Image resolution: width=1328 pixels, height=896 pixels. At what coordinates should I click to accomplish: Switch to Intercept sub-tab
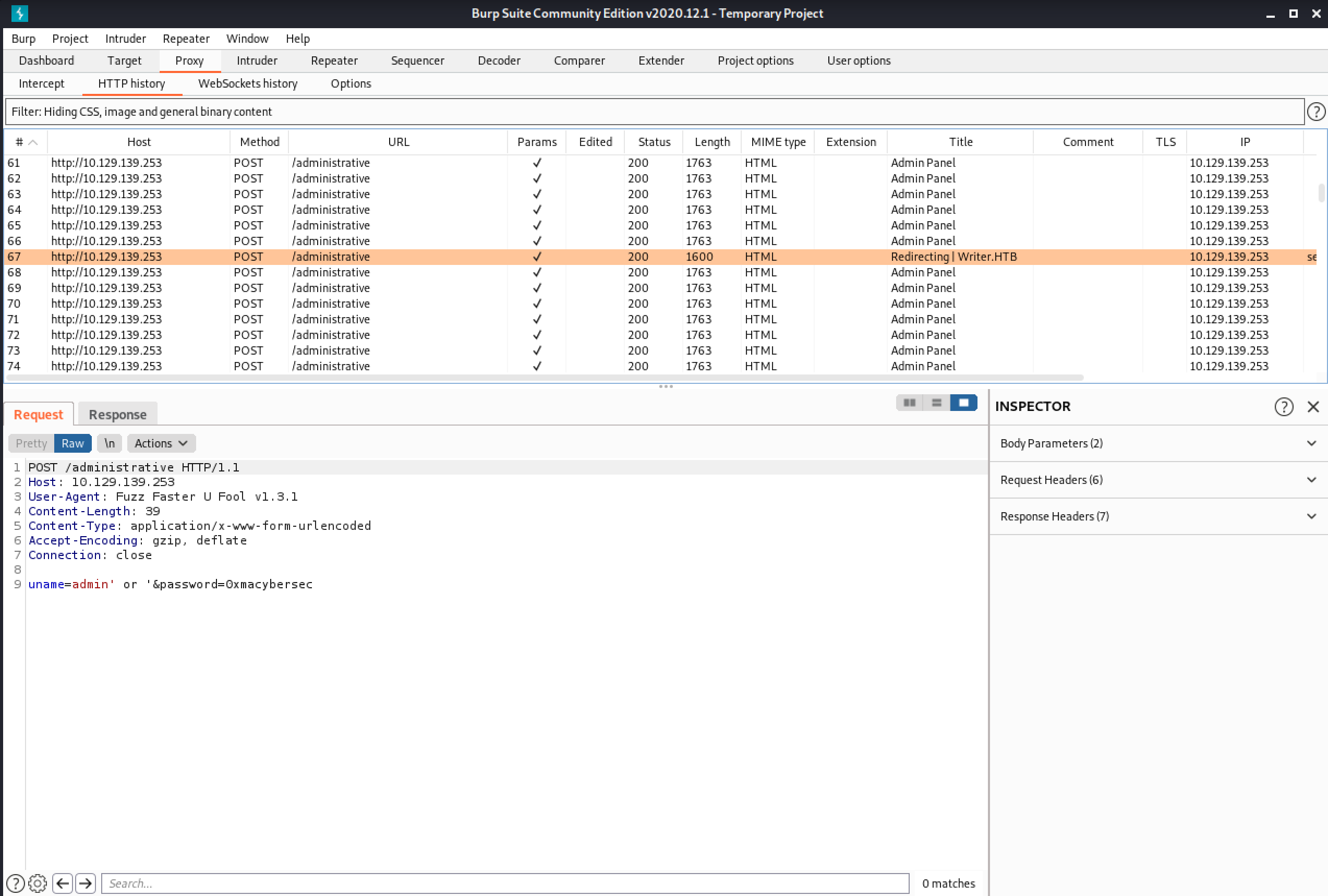pos(41,83)
